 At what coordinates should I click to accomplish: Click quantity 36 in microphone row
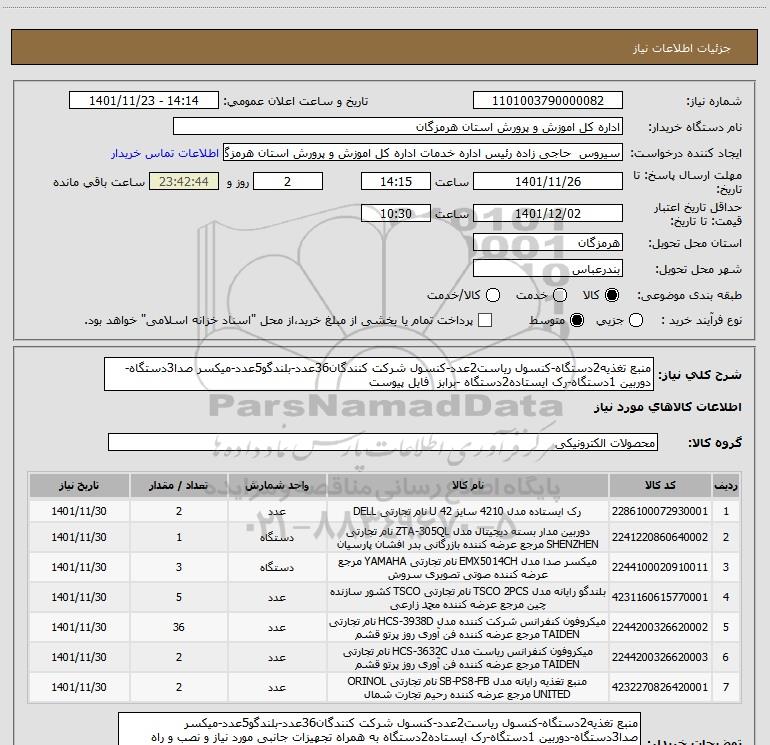pos(179,627)
